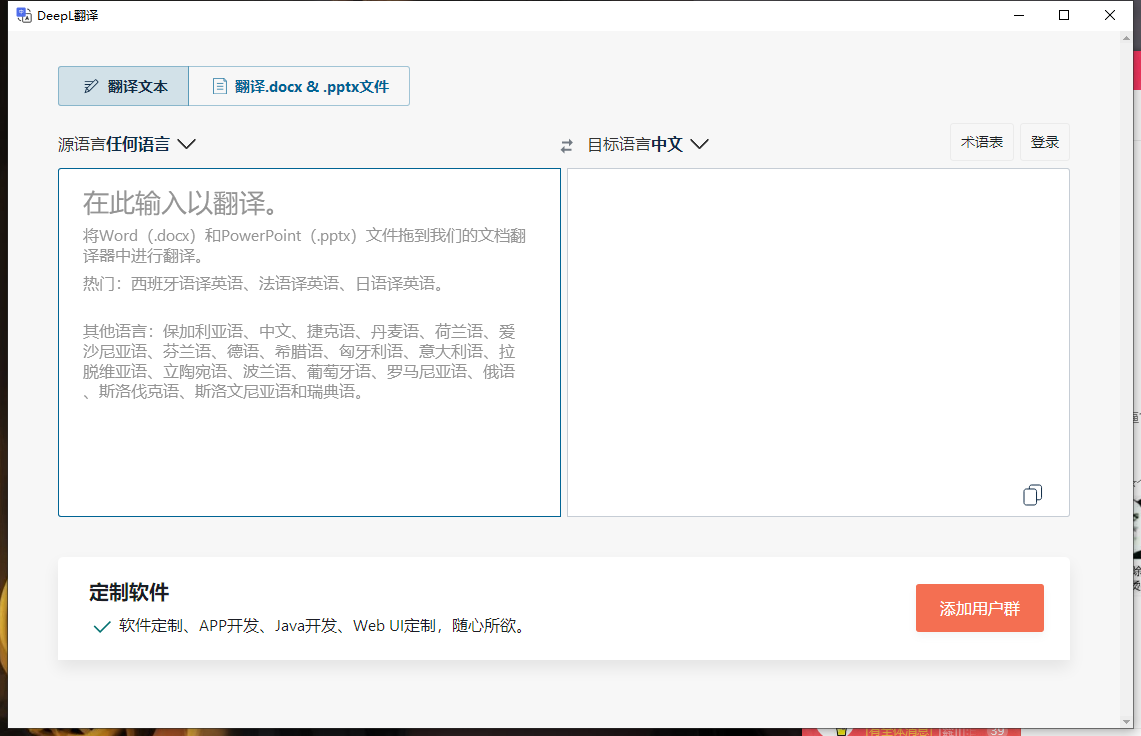Screen dimensions: 1141x736
Task: Click inside the empty translation output area
Action: pyautogui.click(x=817, y=330)
